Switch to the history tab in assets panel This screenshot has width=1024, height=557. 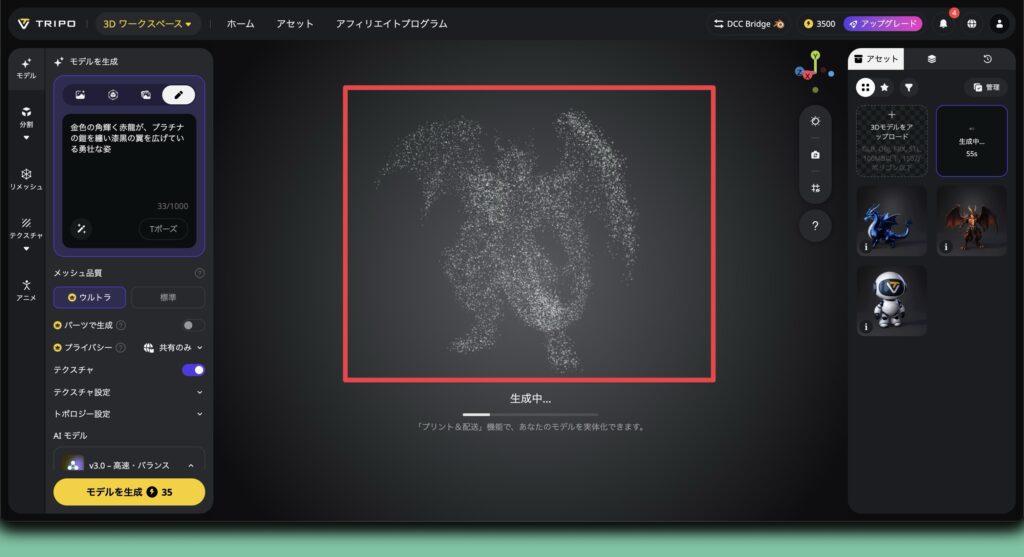coord(987,60)
